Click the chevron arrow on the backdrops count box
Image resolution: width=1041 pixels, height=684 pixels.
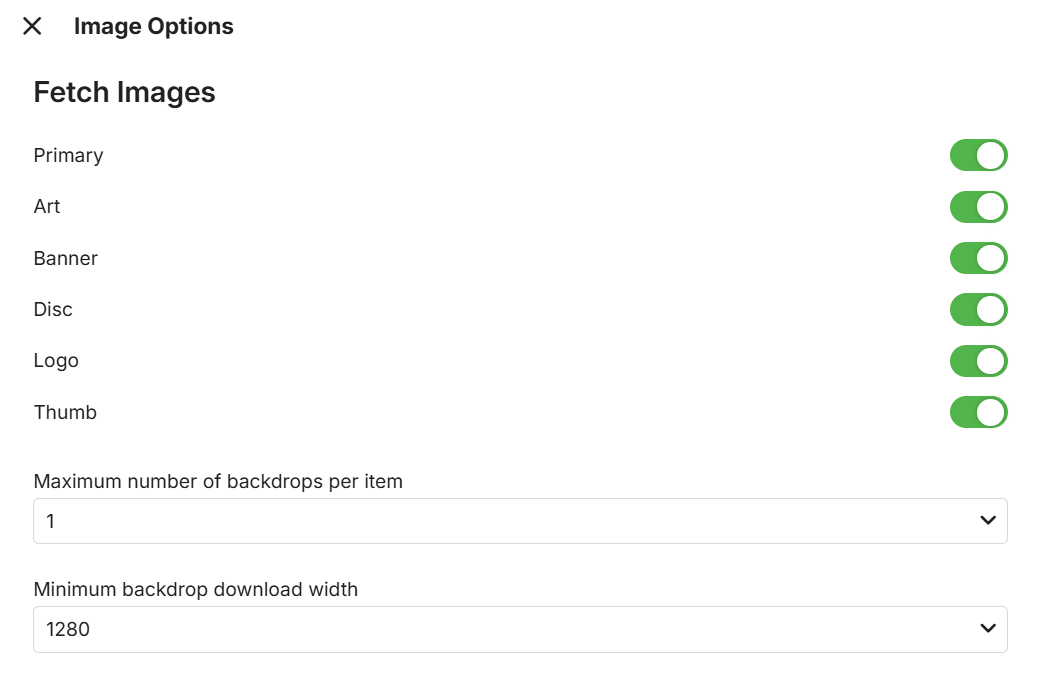(988, 521)
